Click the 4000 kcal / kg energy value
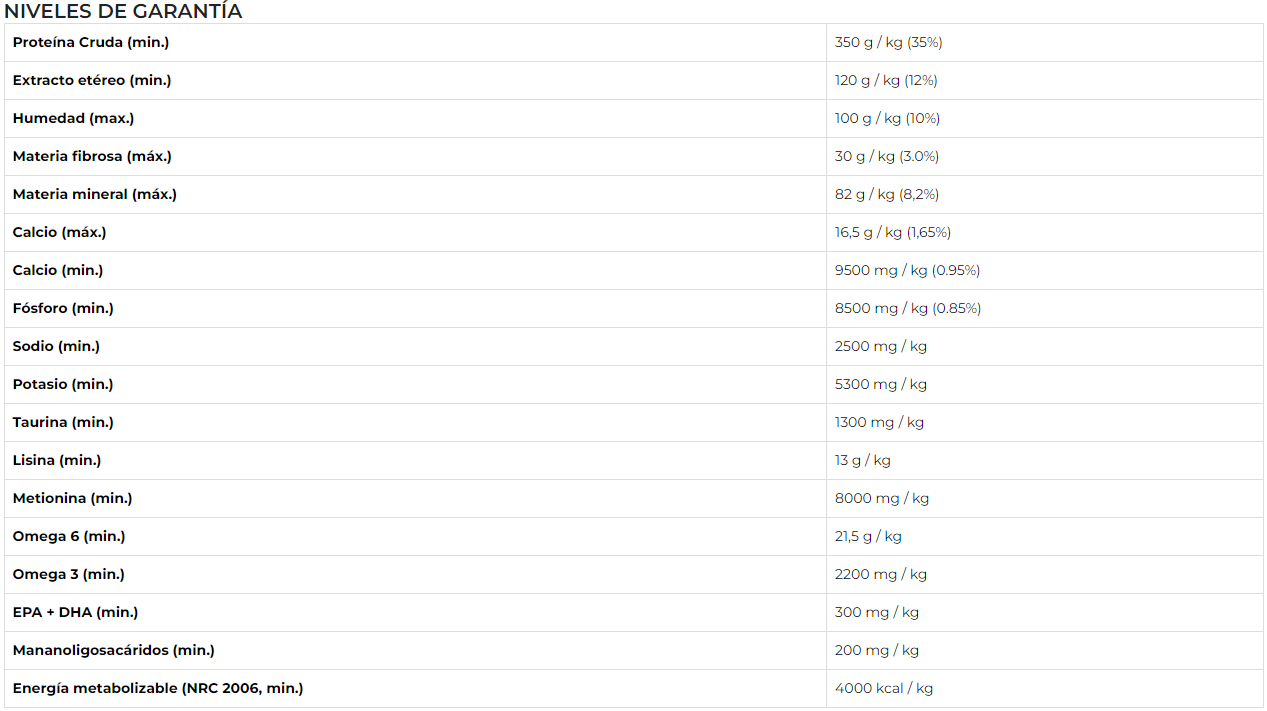The height and width of the screenshot is (711, 1267). (883, 688)
